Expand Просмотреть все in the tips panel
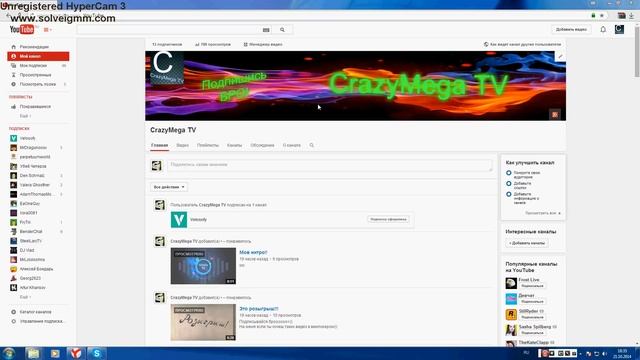 click(x=542, y=213)
